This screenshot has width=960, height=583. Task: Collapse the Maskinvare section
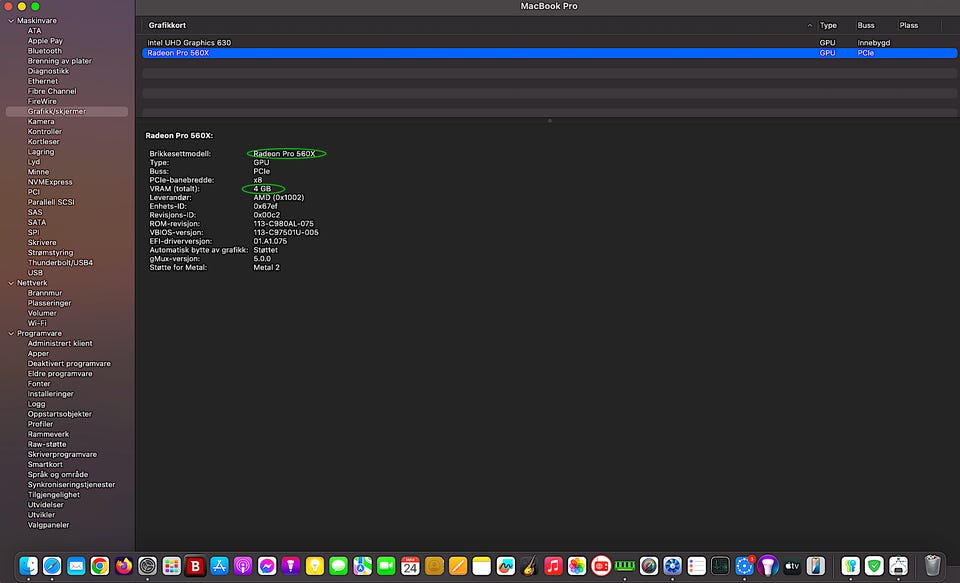pyautogui.click(x=10, y=21)
